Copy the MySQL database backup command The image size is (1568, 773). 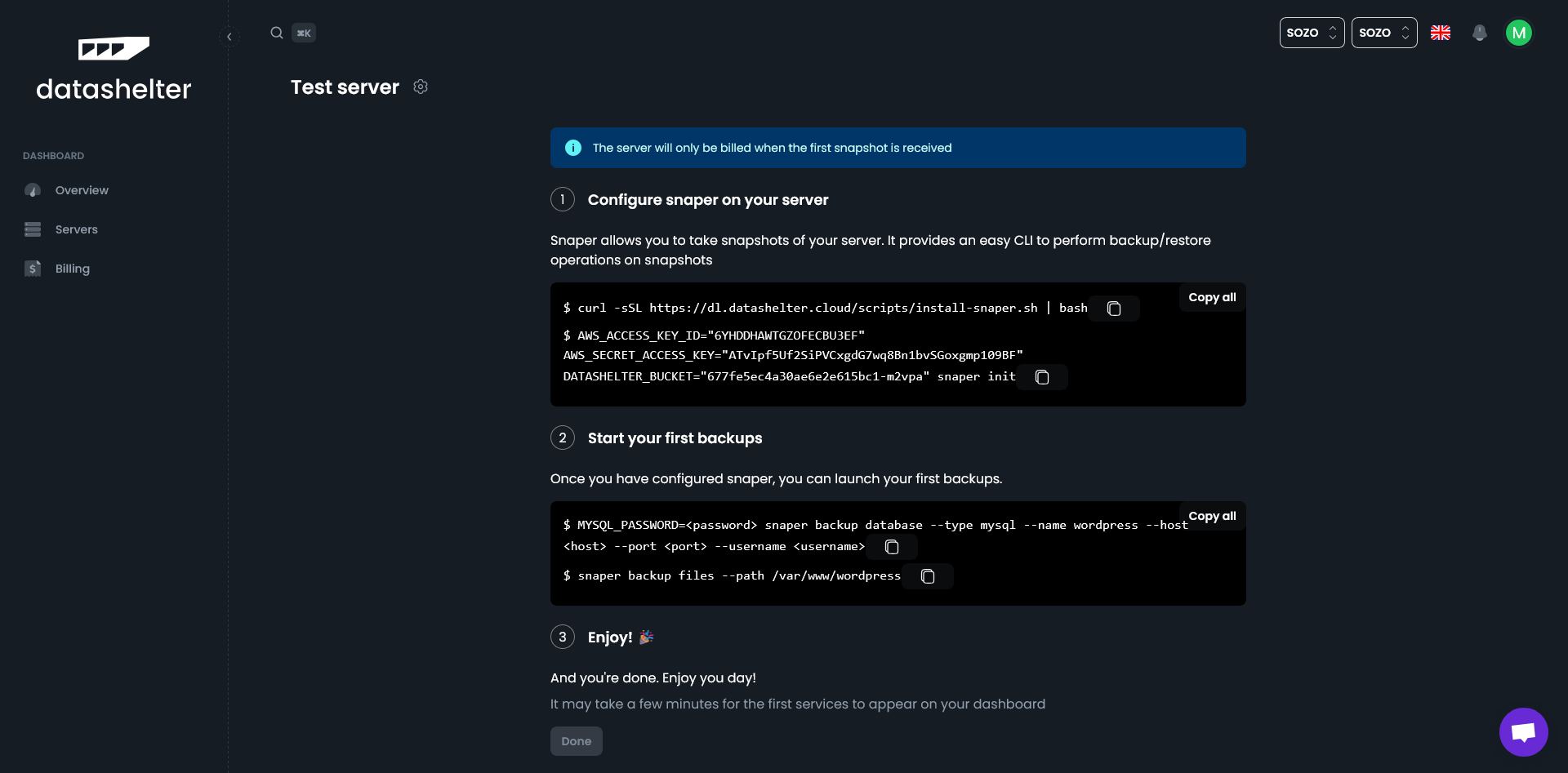point(892,547)
